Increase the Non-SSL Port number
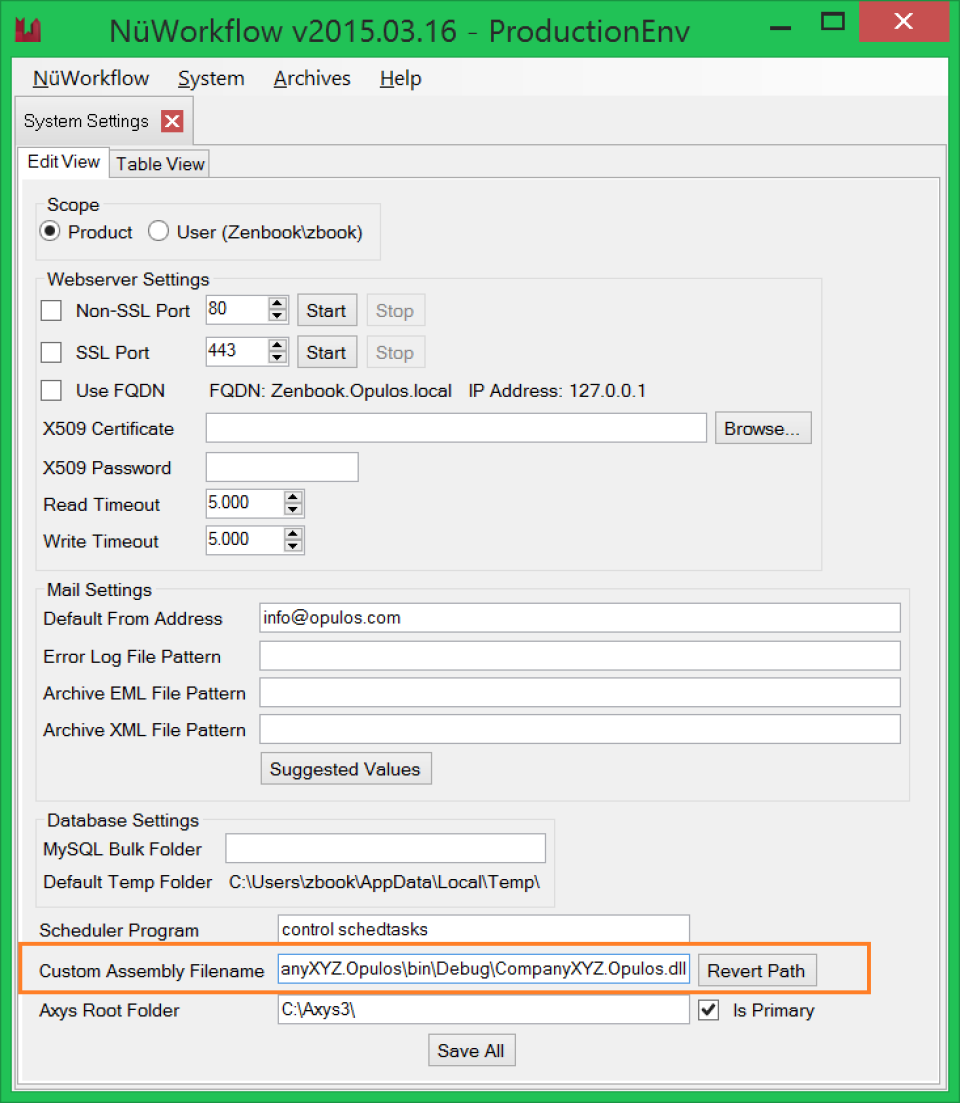 277,304
